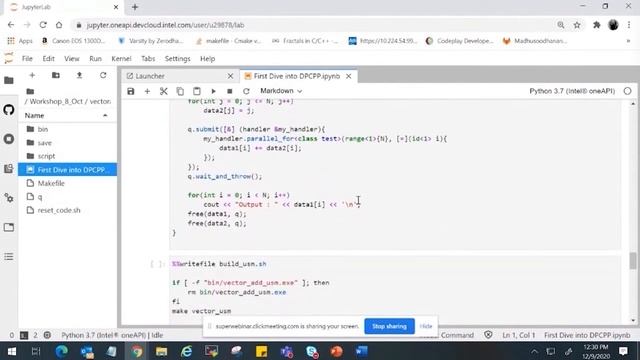Open Windows Start menu
The height and width of the screenshot is (360, 640).
11,351
